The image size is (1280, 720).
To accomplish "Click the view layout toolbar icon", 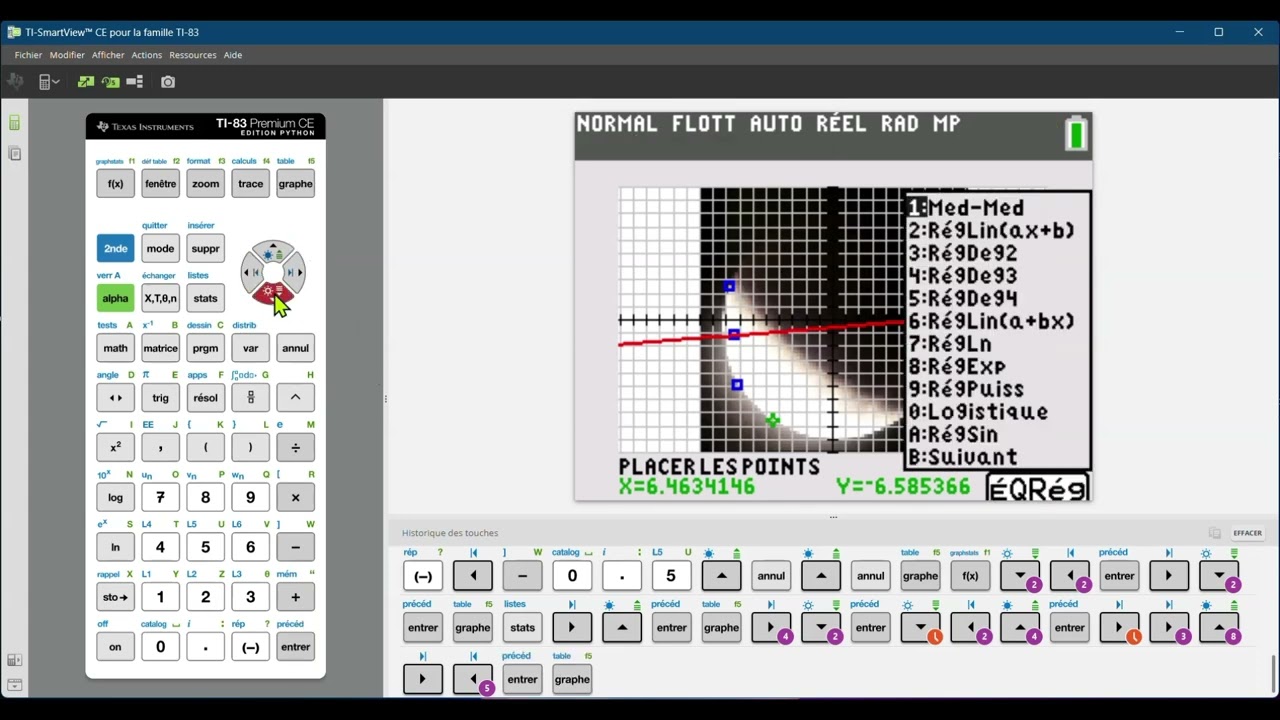I will pyautogui.click(x=135, y=82).
